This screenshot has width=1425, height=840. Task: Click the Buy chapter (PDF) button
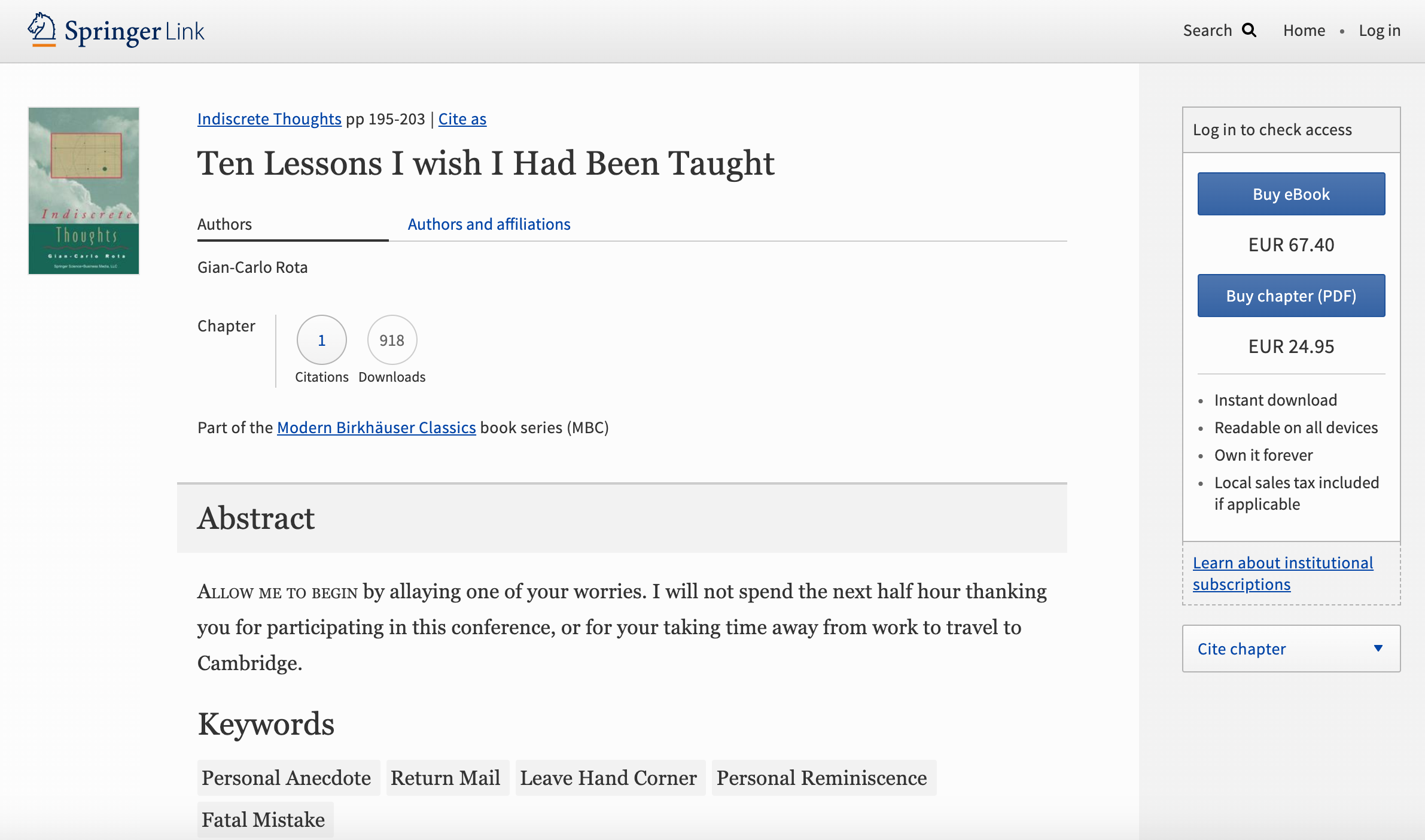pyautogui.click(x=1290, y=295)
